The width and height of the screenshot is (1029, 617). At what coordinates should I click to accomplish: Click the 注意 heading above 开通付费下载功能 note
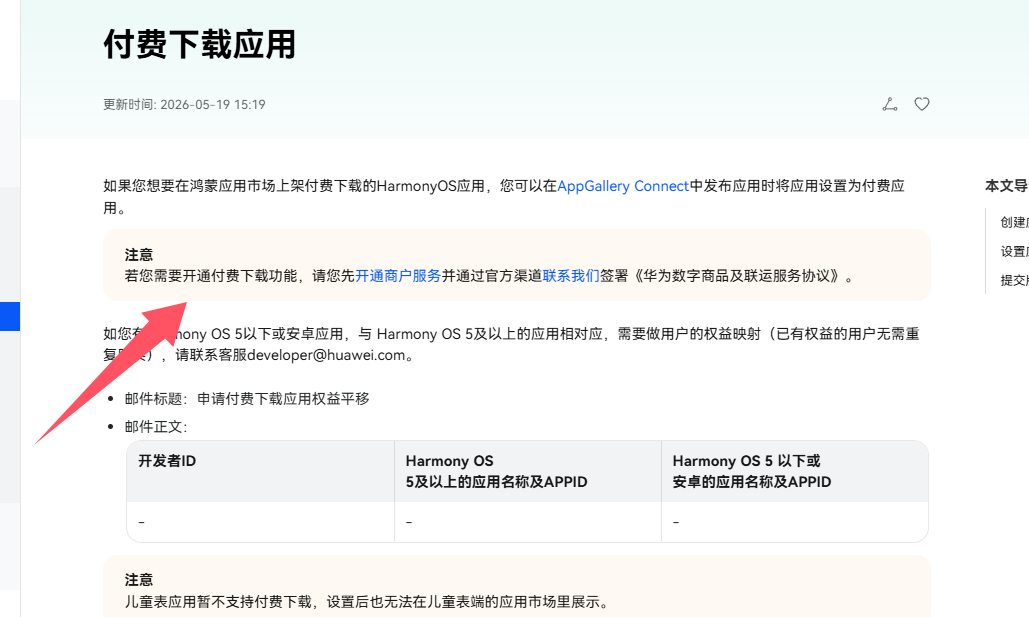(x=138, y=255)
